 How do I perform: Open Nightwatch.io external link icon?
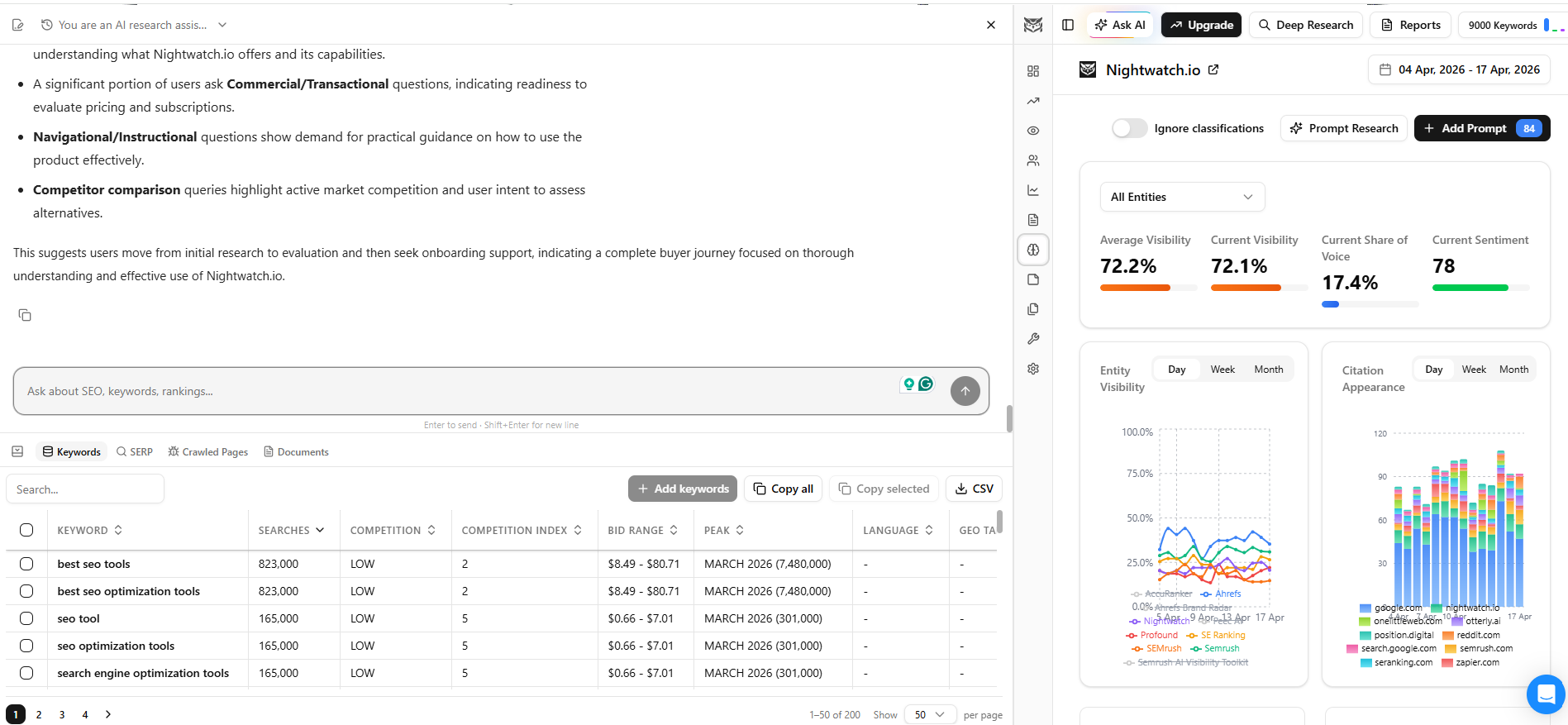[1213, 69]
